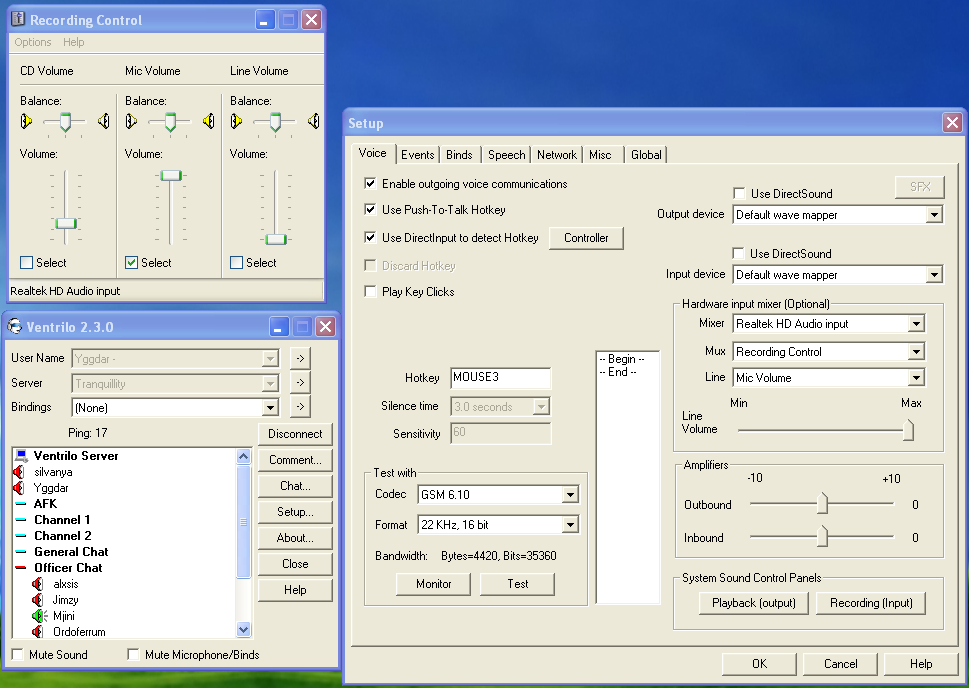Click the arrow button next to User Name

300,359
